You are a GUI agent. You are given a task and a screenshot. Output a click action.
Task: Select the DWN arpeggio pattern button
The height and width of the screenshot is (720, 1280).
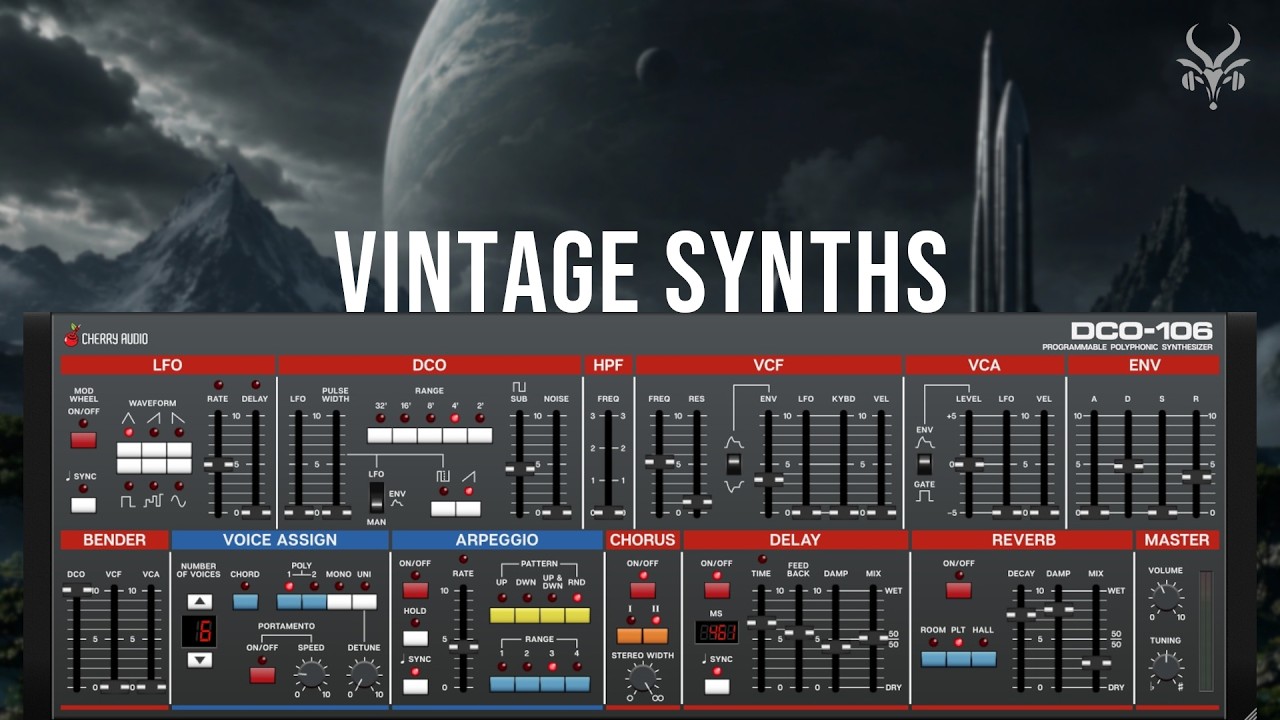(x=527, y=615)
